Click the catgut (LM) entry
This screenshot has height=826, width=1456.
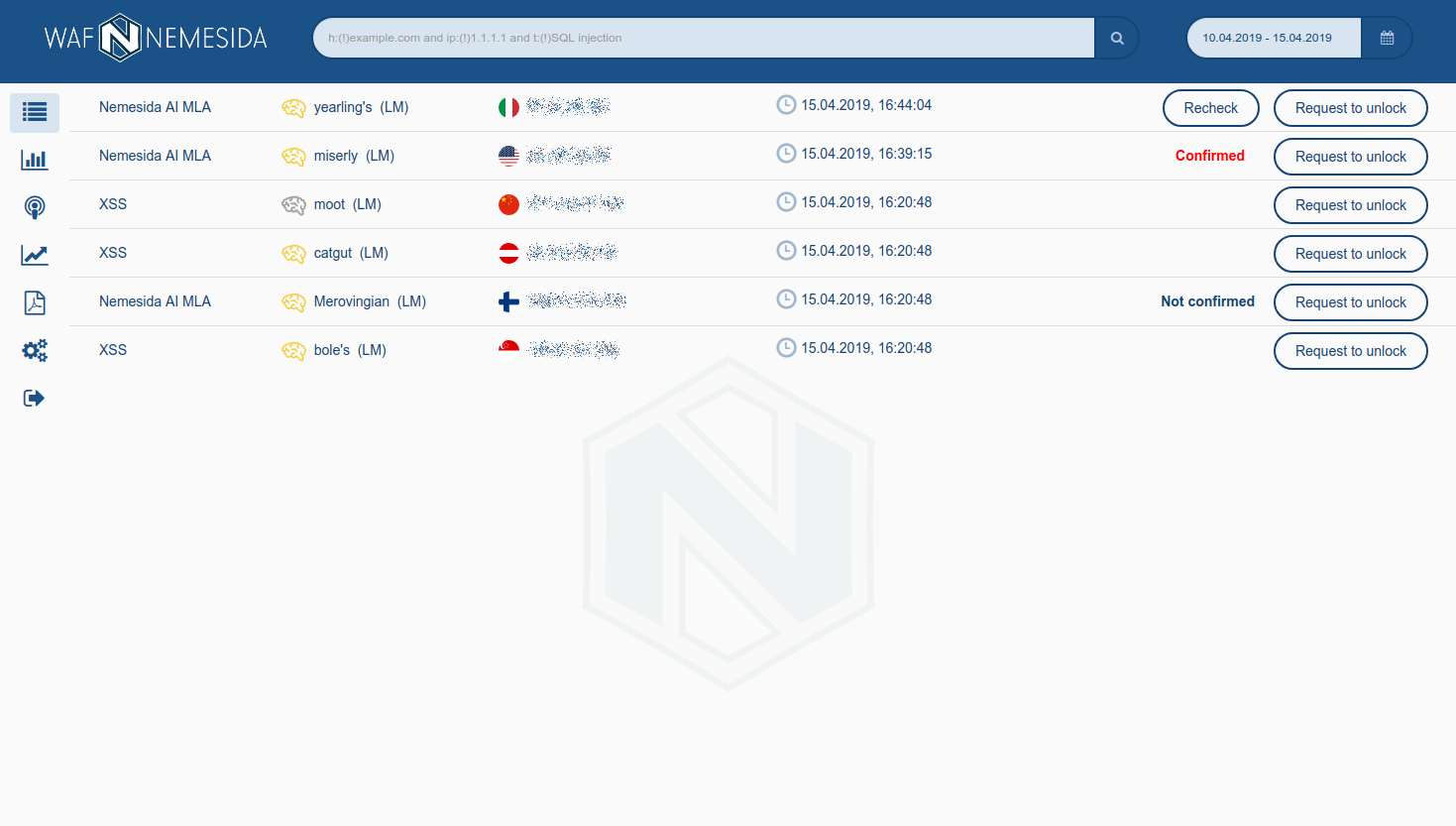click(x=351, y=253)
